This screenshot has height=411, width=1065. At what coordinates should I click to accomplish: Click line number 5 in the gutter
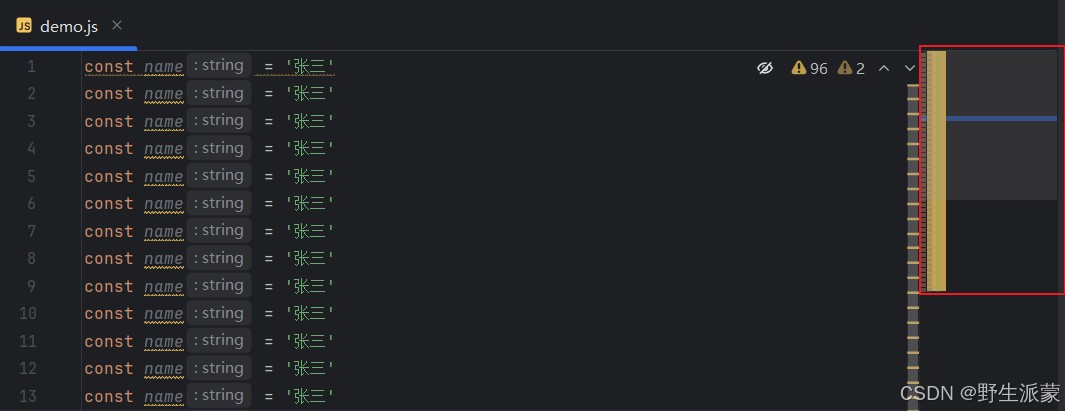(31, 176)
